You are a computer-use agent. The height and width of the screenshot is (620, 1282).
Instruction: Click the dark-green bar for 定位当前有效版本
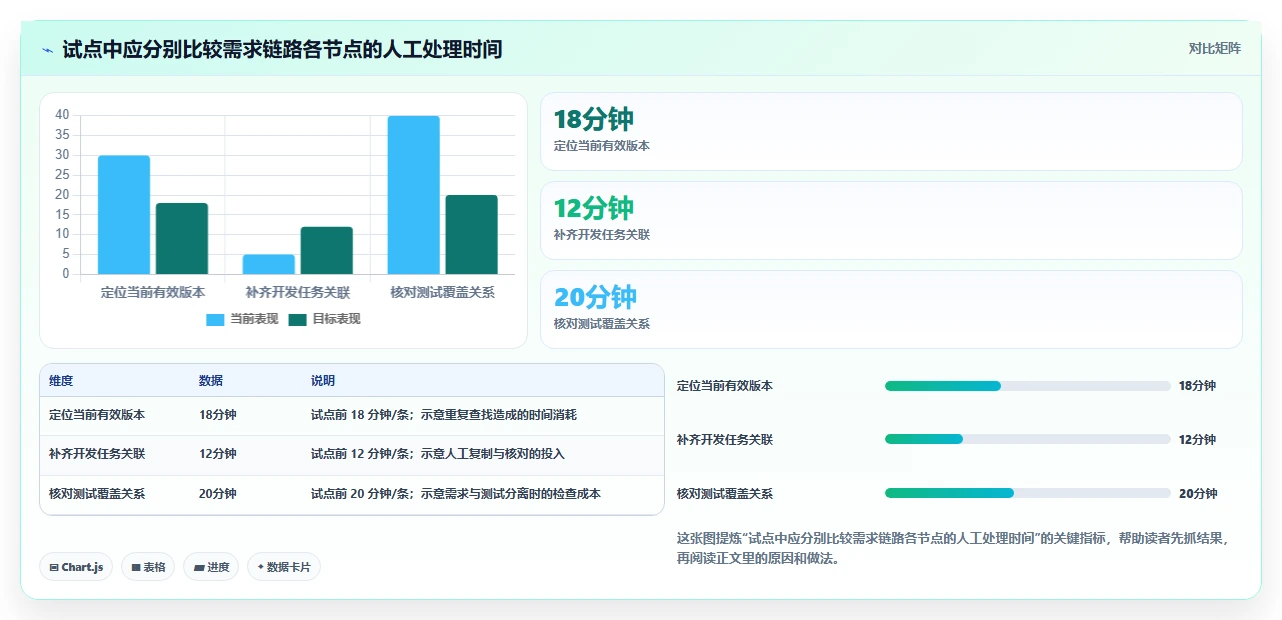182,239
